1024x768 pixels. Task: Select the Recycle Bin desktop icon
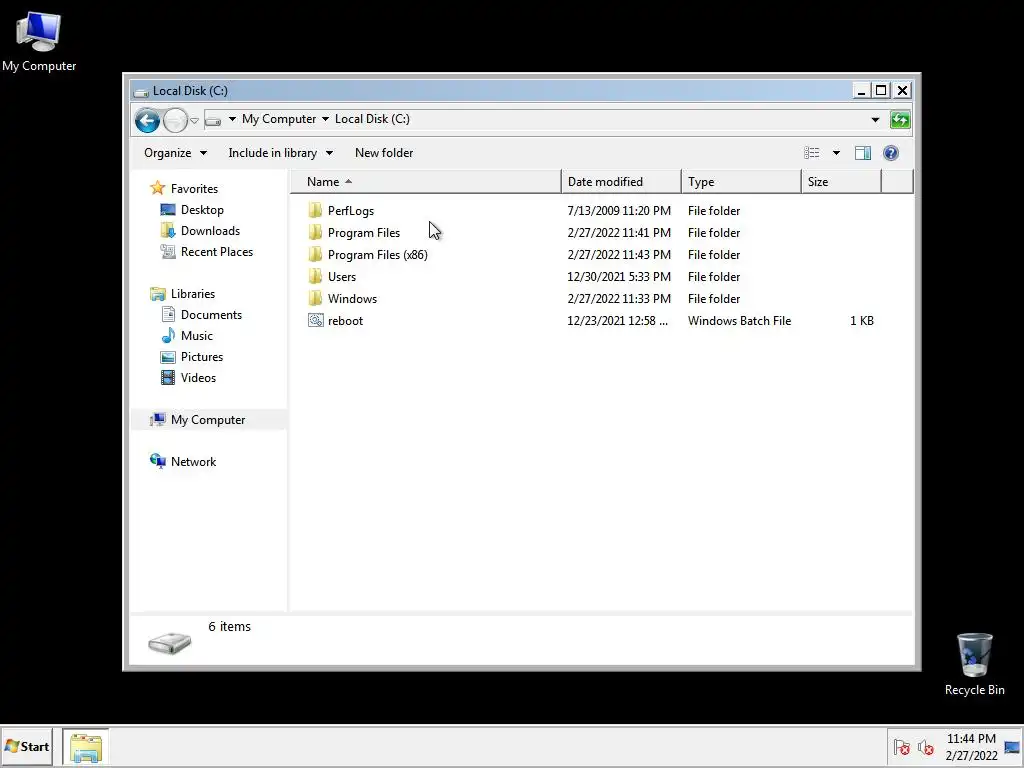tap(974, 664)
